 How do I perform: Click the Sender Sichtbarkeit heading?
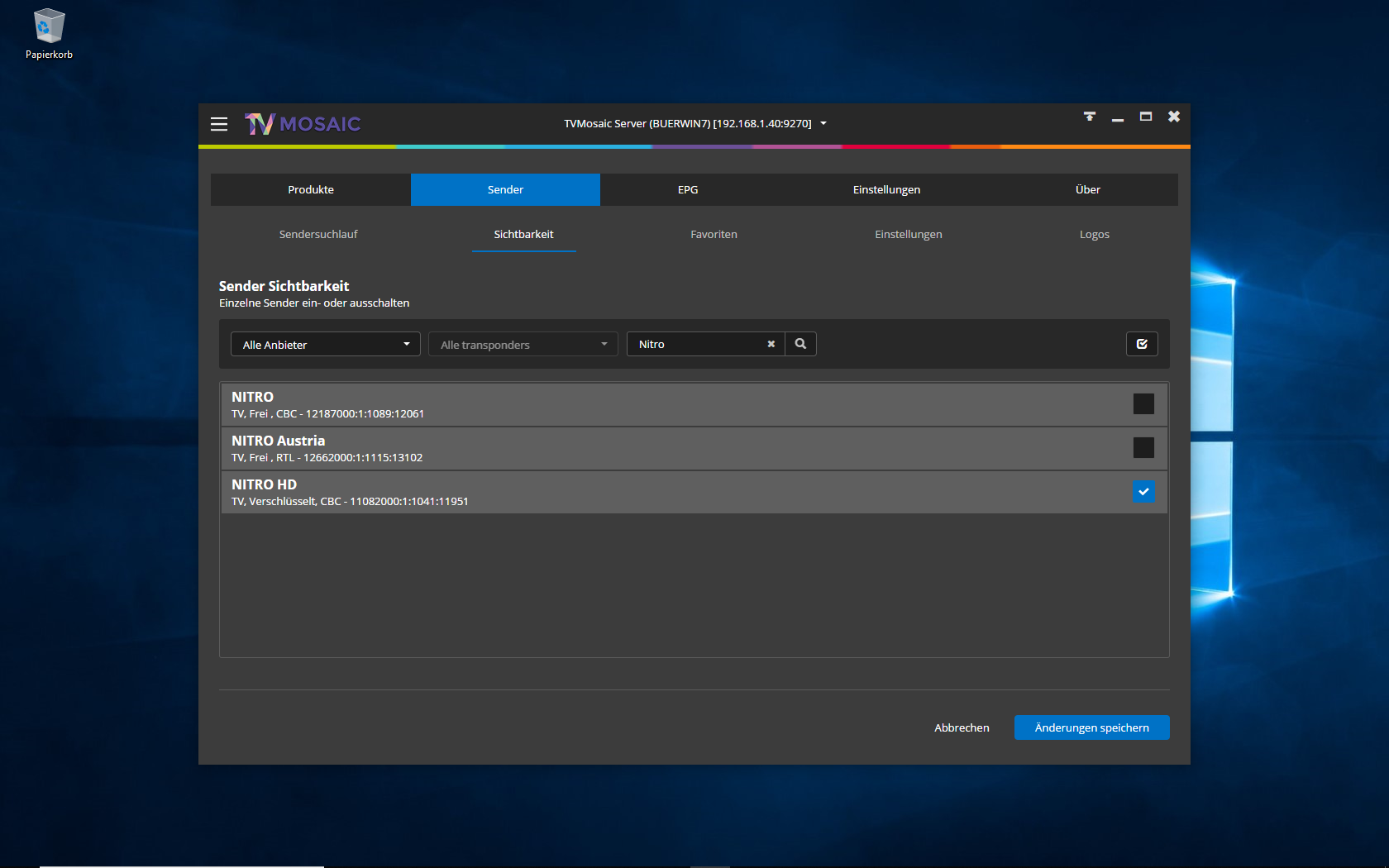click(284, 286)
